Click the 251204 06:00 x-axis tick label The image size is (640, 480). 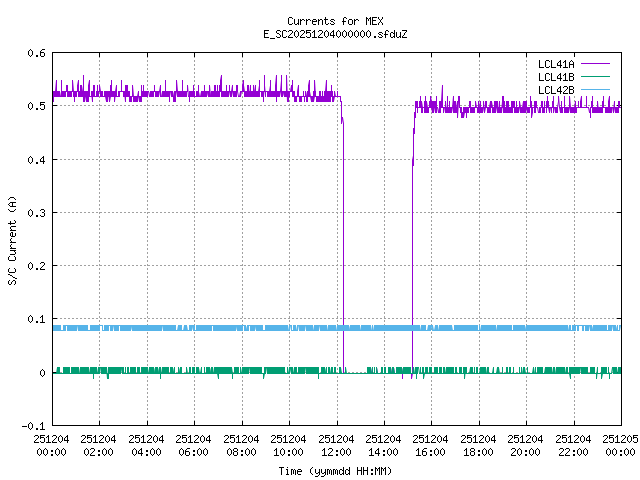click(194, 444)
